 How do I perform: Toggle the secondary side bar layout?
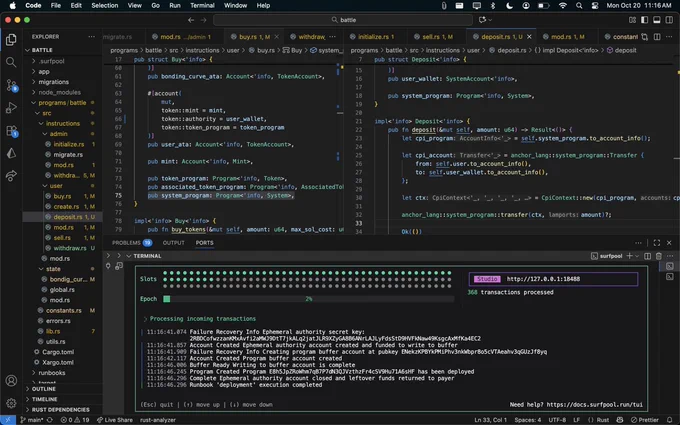pyautogui.click(x=670, y=20)
